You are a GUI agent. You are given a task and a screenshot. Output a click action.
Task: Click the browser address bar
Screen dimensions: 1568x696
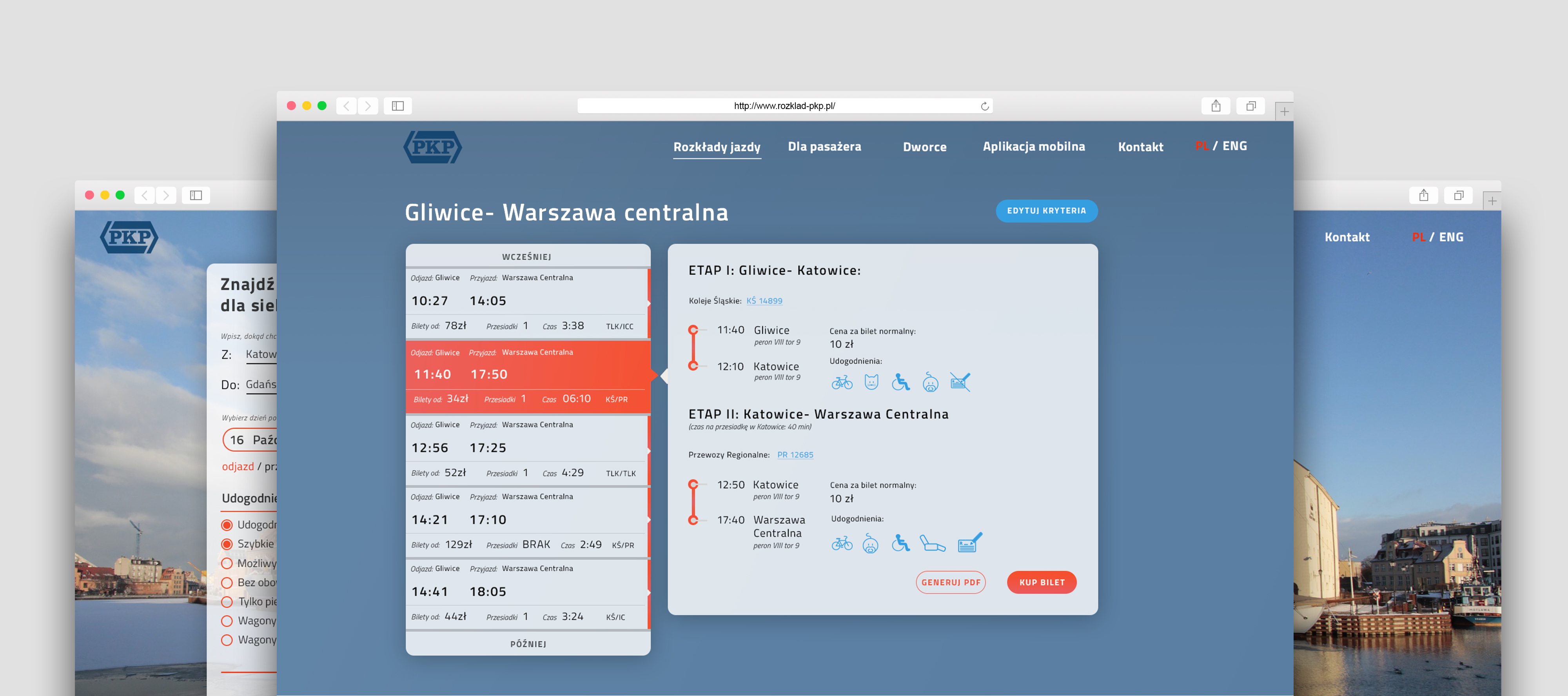(784, 106)
